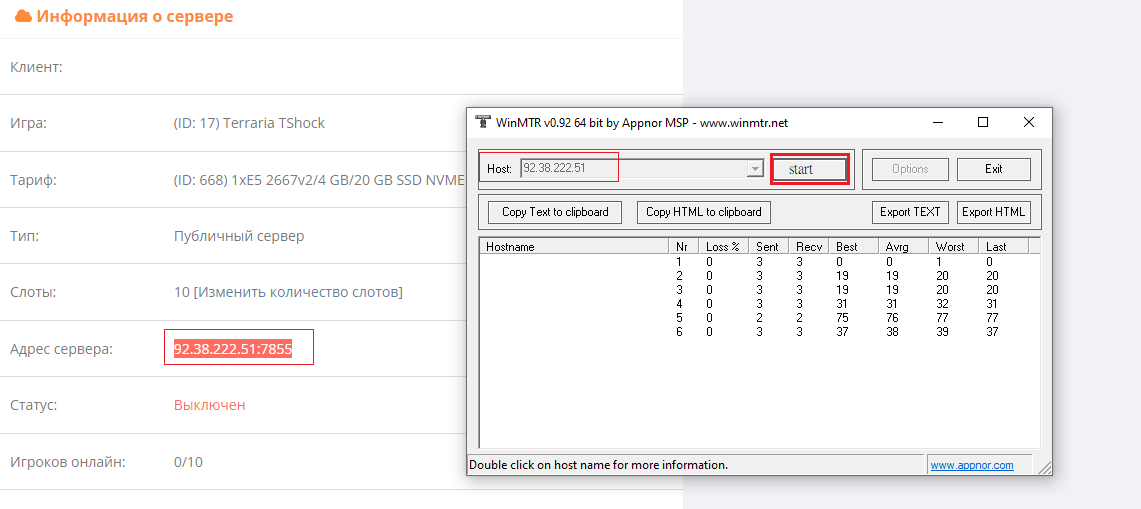Click the Worst value 77 in row 5

click(943, 317)
